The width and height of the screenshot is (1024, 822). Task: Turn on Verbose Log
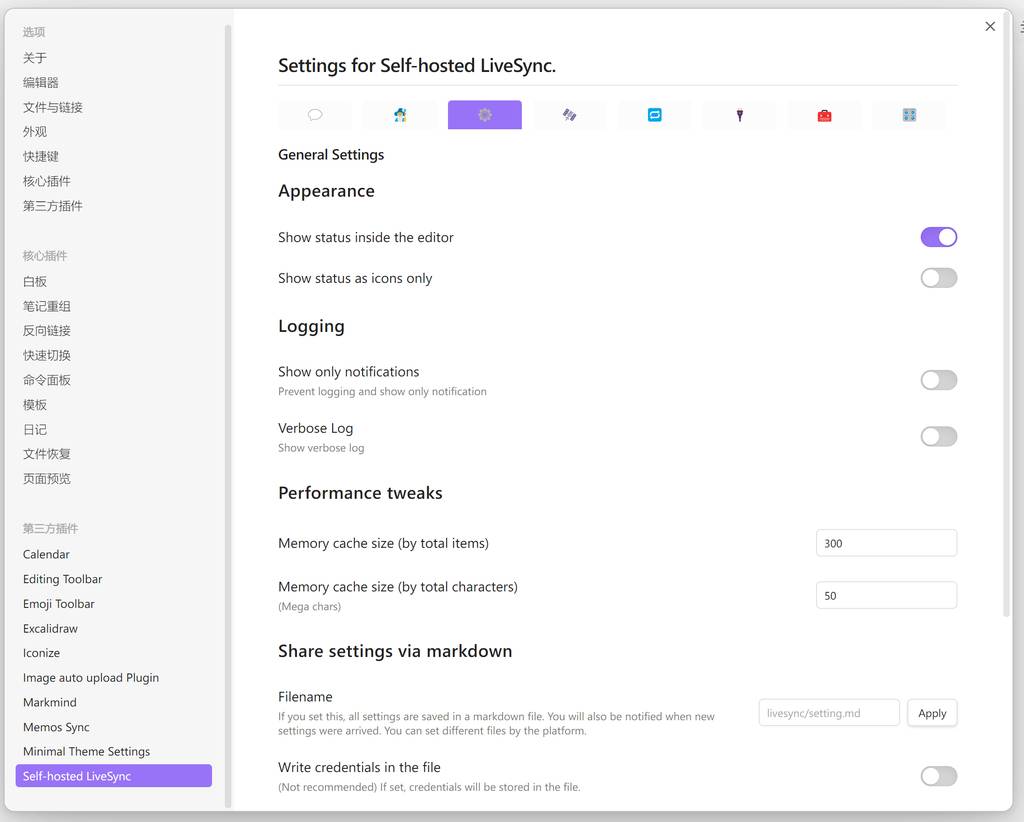(x=938, y=436)
